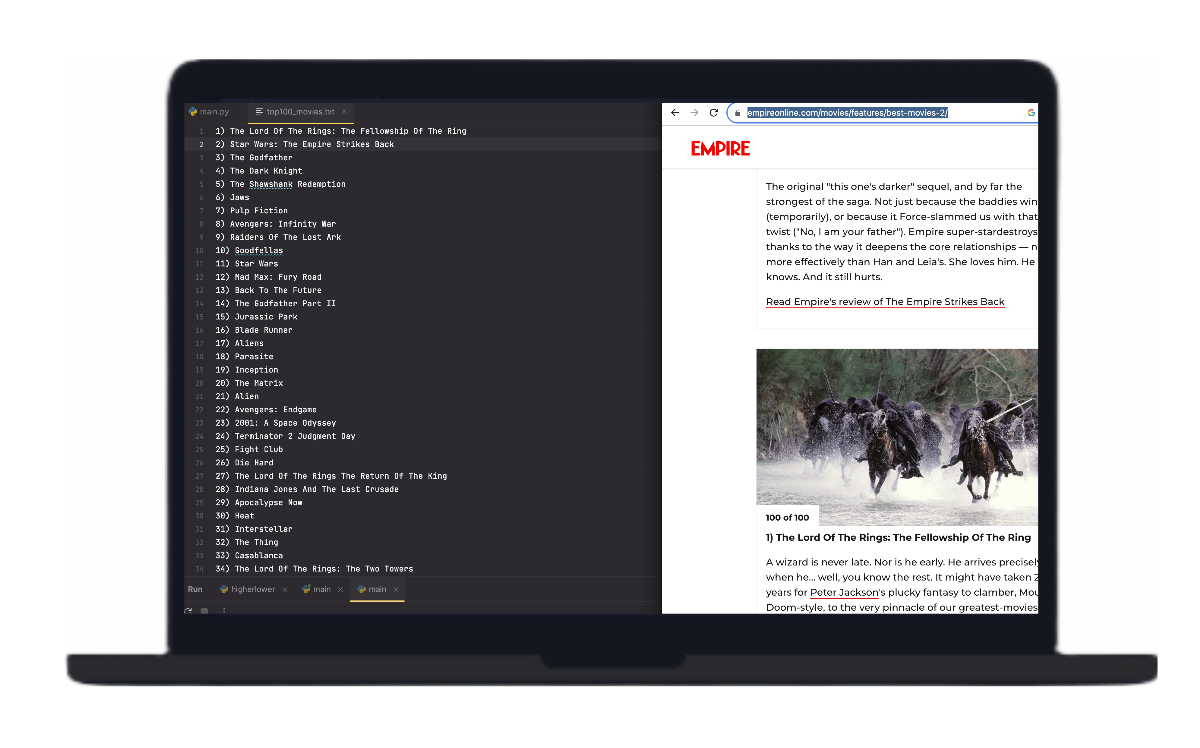Image resolution: width=1200 pixels, height=748 pixels.
Task: Click line '24) Terminator 2 Judgment Day'
Action: (285, 436)
